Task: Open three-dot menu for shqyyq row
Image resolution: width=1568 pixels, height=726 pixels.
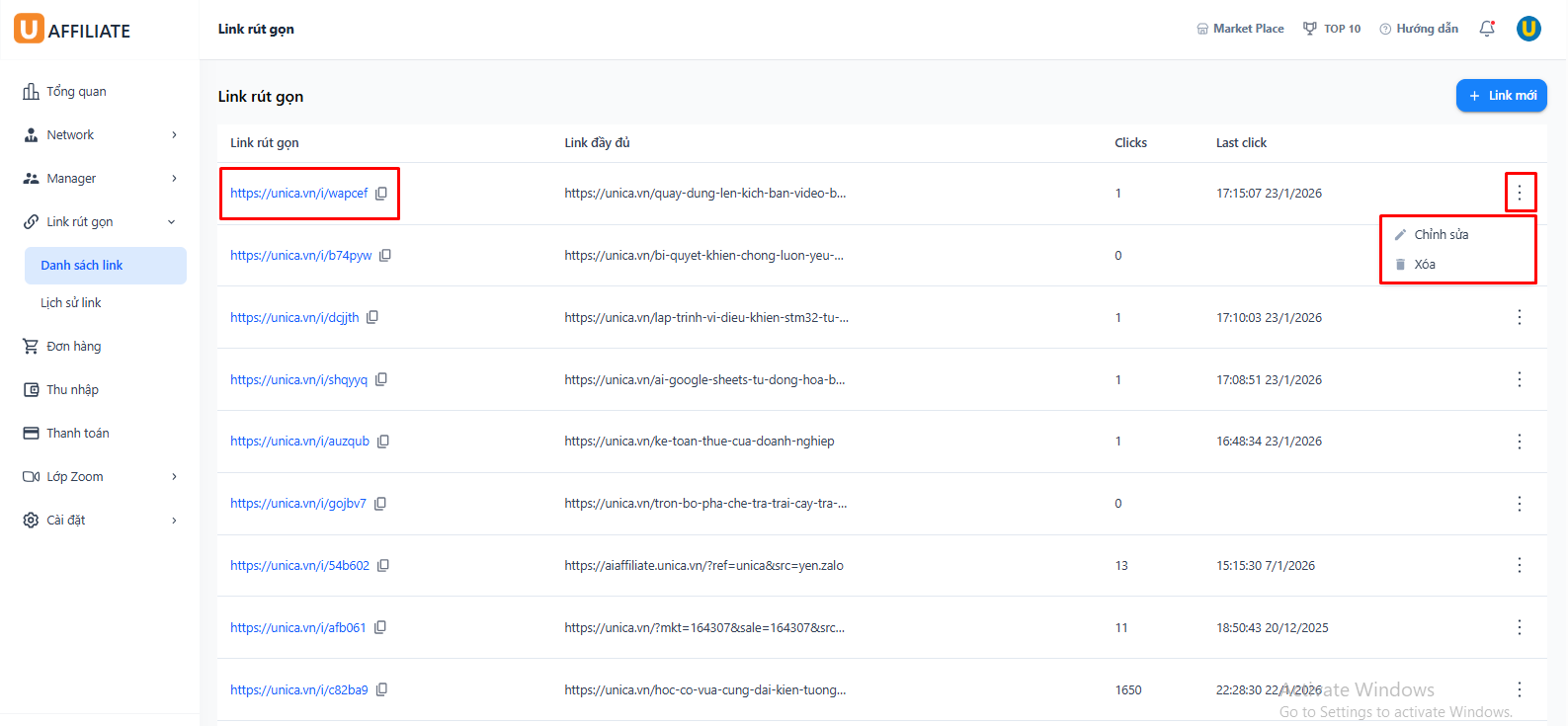Action: tap(1519, 380)
